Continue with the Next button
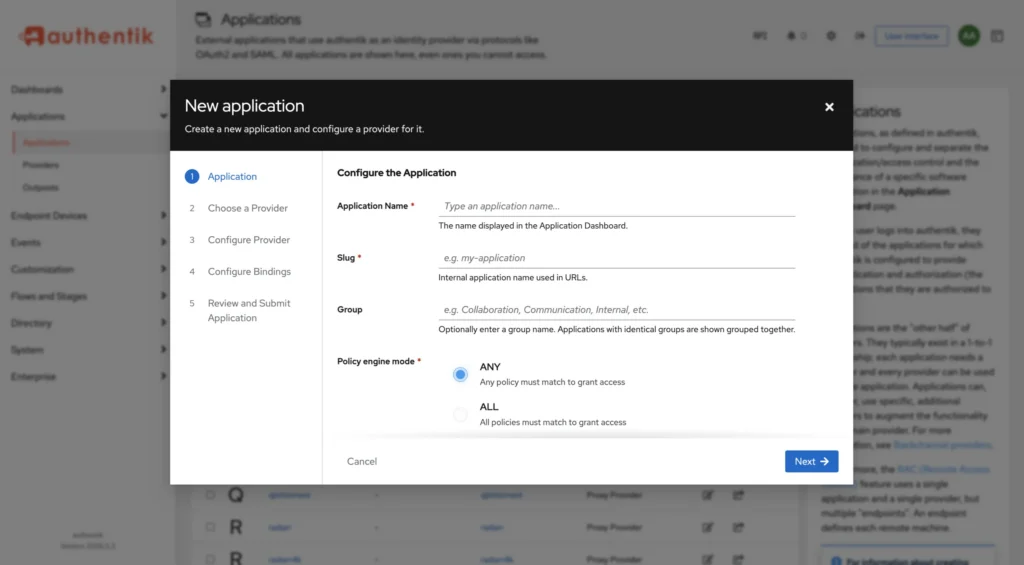The width and height of the screenshot is (1024, 565). 811,461
